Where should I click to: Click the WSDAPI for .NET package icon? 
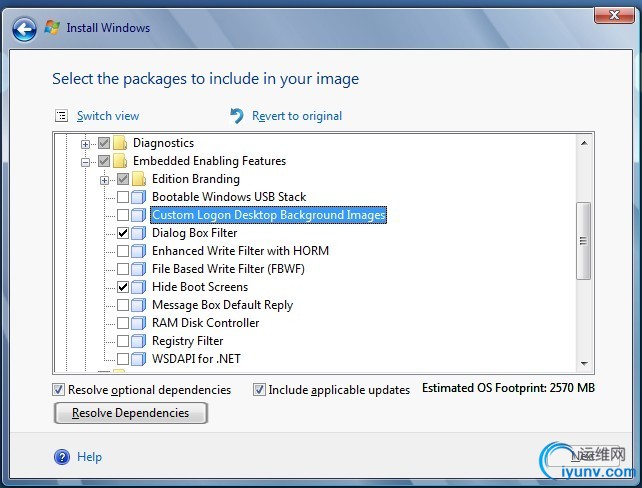[x=139, y=359]
